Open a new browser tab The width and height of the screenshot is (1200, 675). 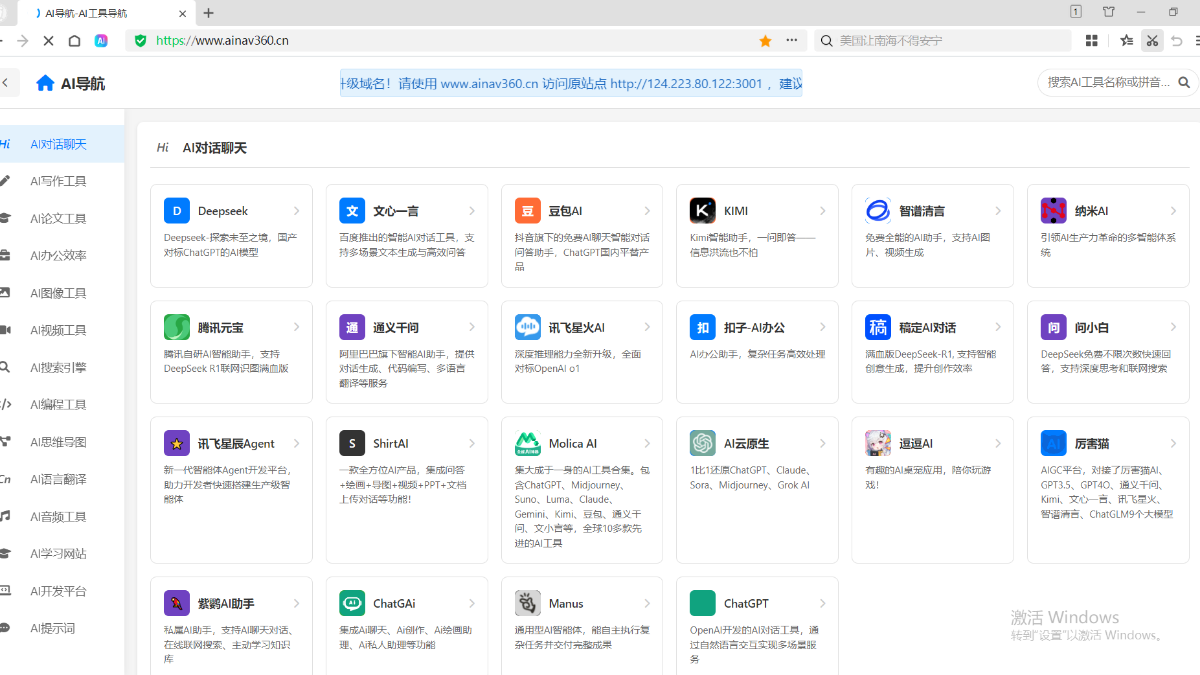[208, 13]
